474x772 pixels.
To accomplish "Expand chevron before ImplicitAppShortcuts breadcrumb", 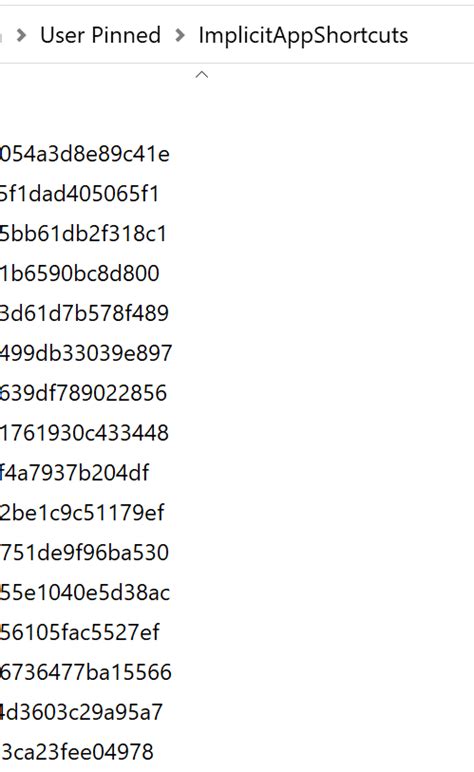I will [180, 35].
